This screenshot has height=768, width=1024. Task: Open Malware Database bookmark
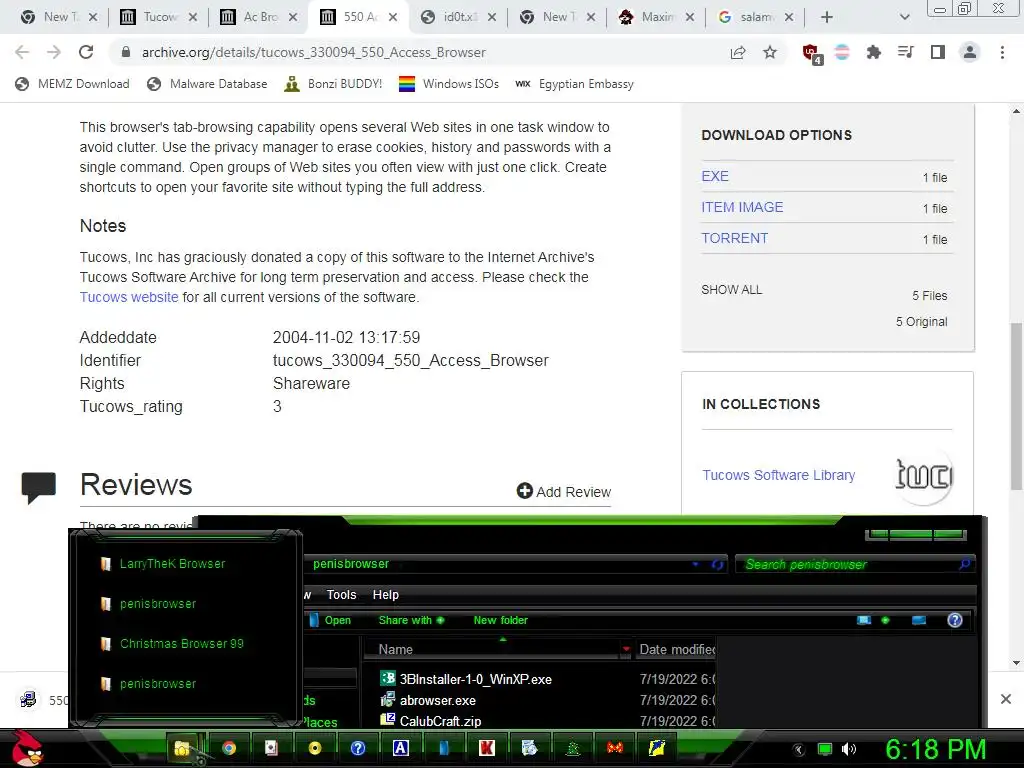click(207, 84)
